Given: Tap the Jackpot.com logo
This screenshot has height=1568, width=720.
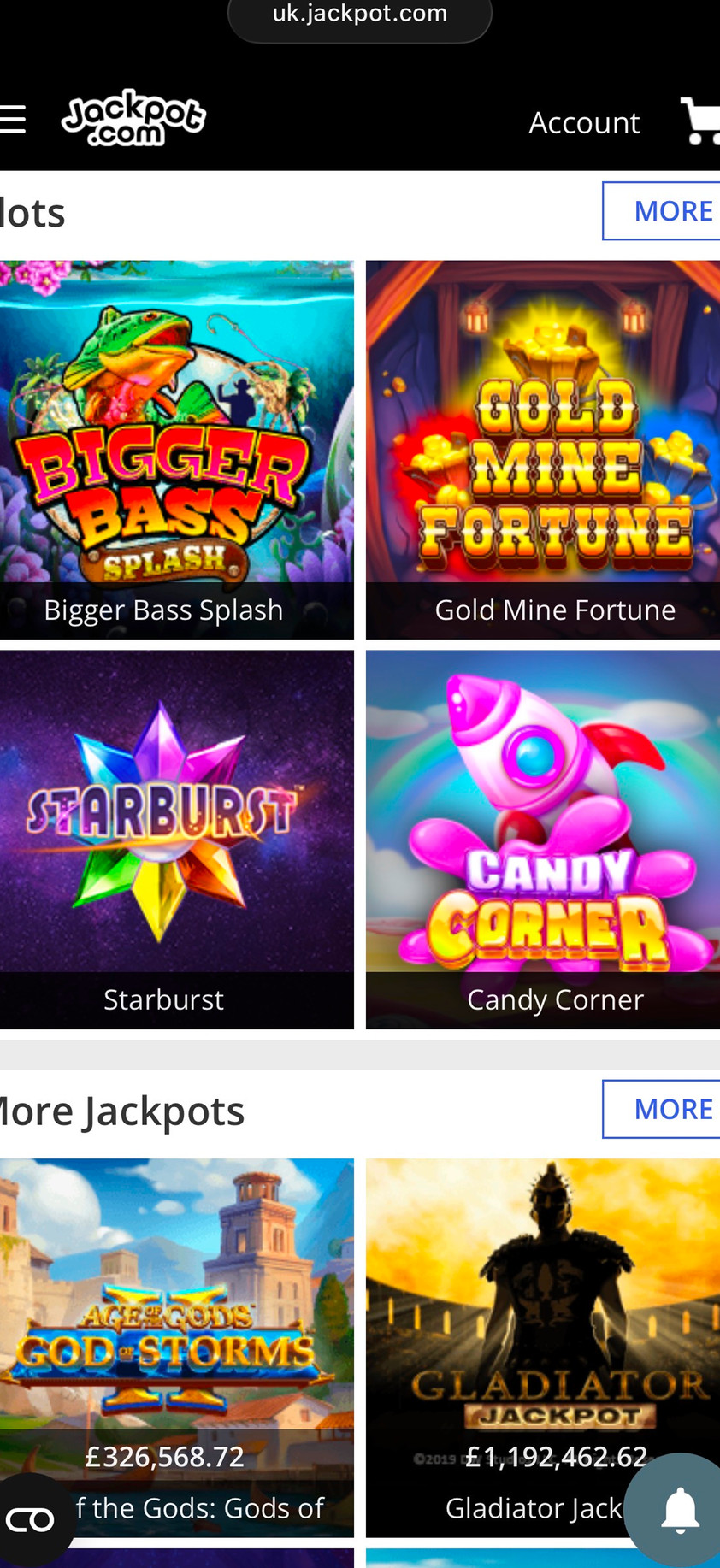Looking at the screenshot, I should (x=133, y=118).
